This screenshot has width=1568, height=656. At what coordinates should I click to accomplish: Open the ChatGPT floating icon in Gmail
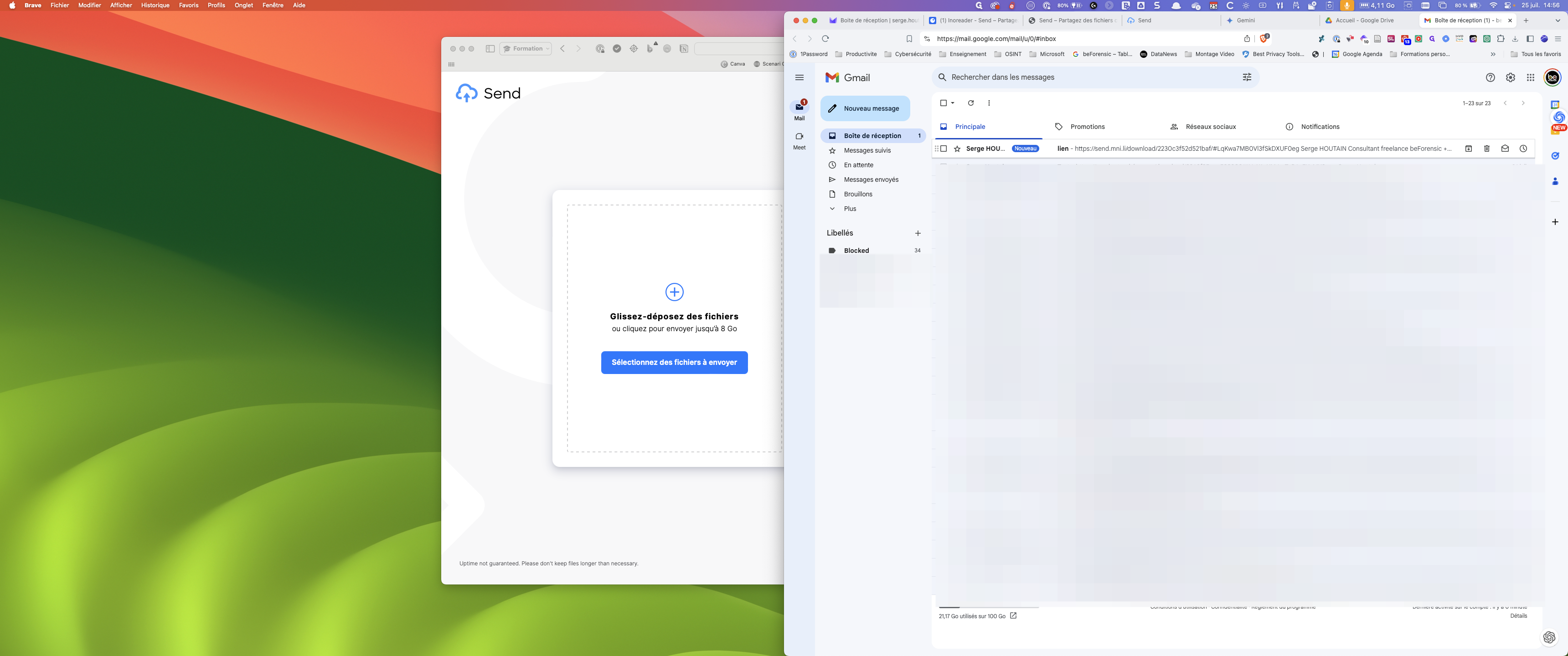coord(1549,637)
